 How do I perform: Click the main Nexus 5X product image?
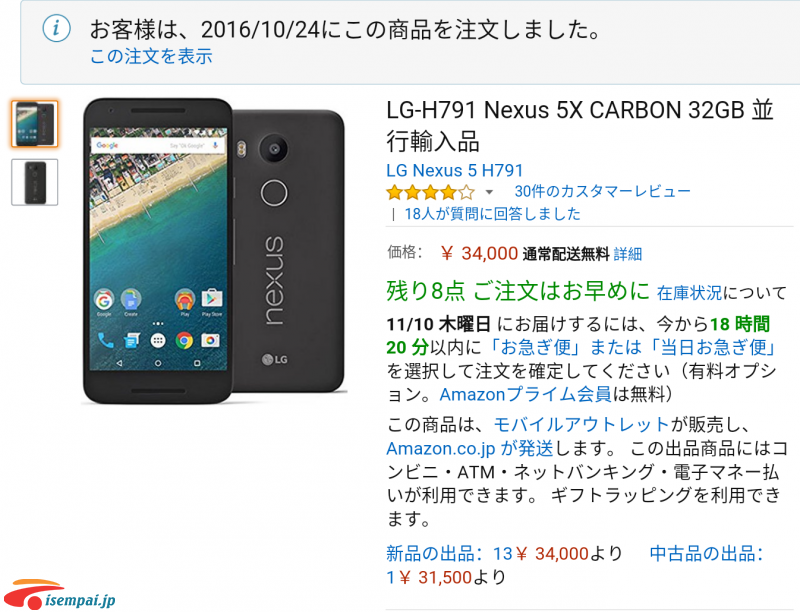[214, 251]
